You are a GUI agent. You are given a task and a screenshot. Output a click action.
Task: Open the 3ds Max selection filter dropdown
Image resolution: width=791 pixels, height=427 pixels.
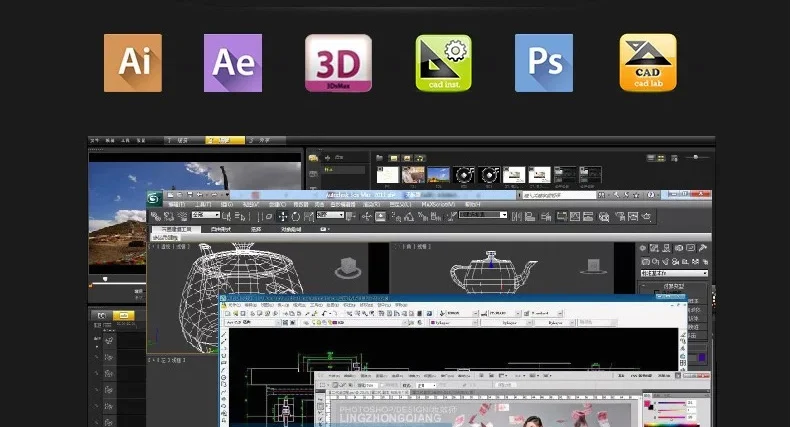click(205, 216)
